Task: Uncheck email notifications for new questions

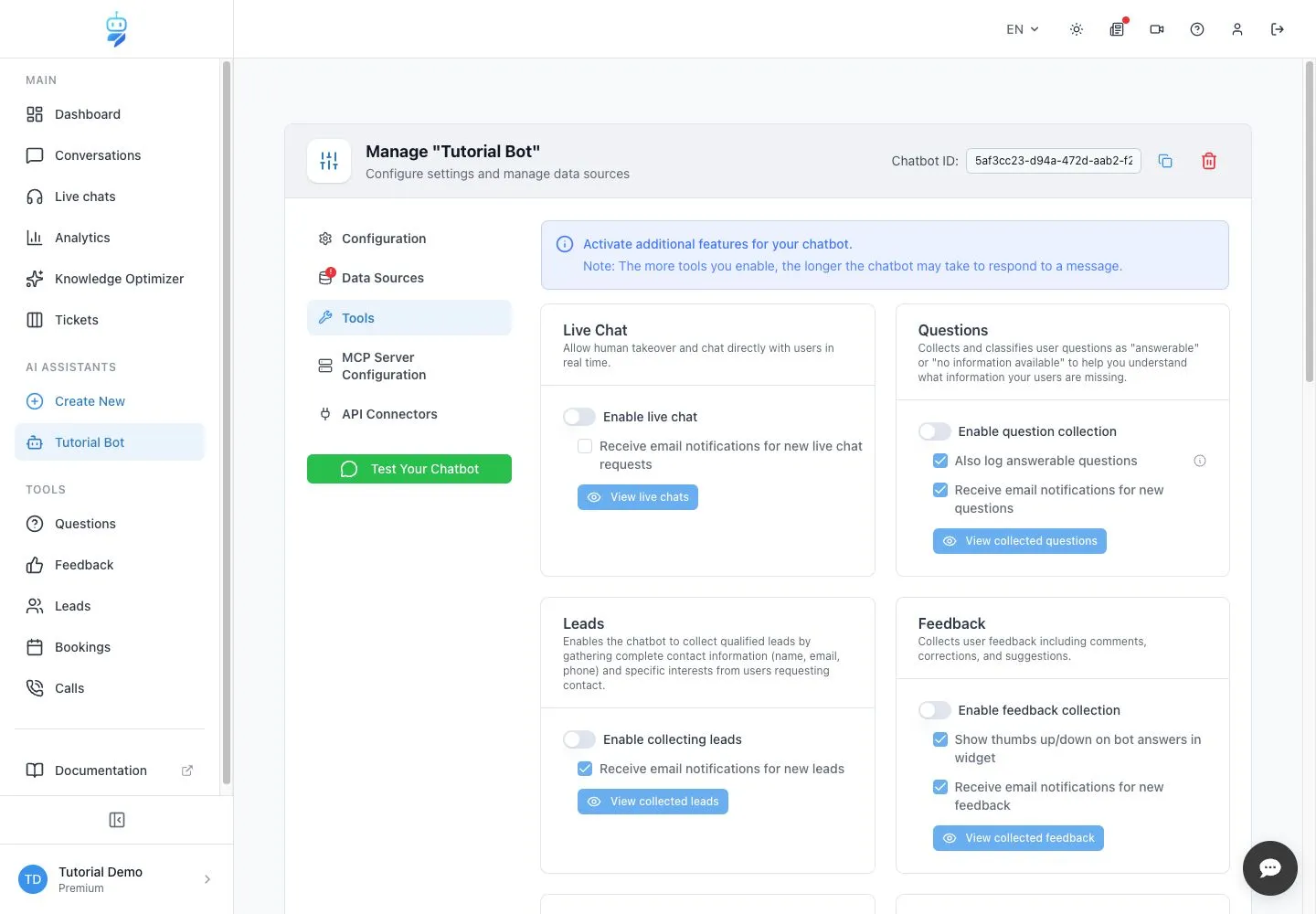Action: [940, 490]
